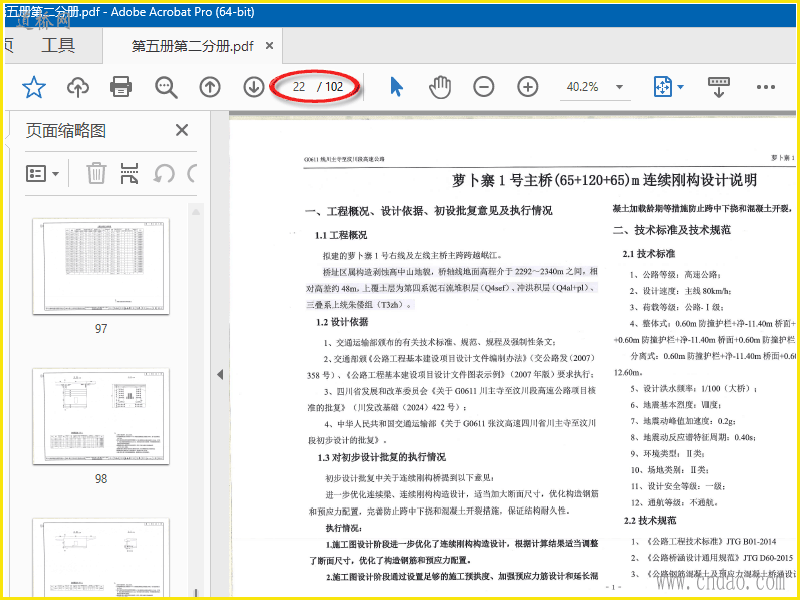Image resolution: width=800 pixels, height=600 pixels.
Task: Activate the hand pan tool
Action: [440, 87]
